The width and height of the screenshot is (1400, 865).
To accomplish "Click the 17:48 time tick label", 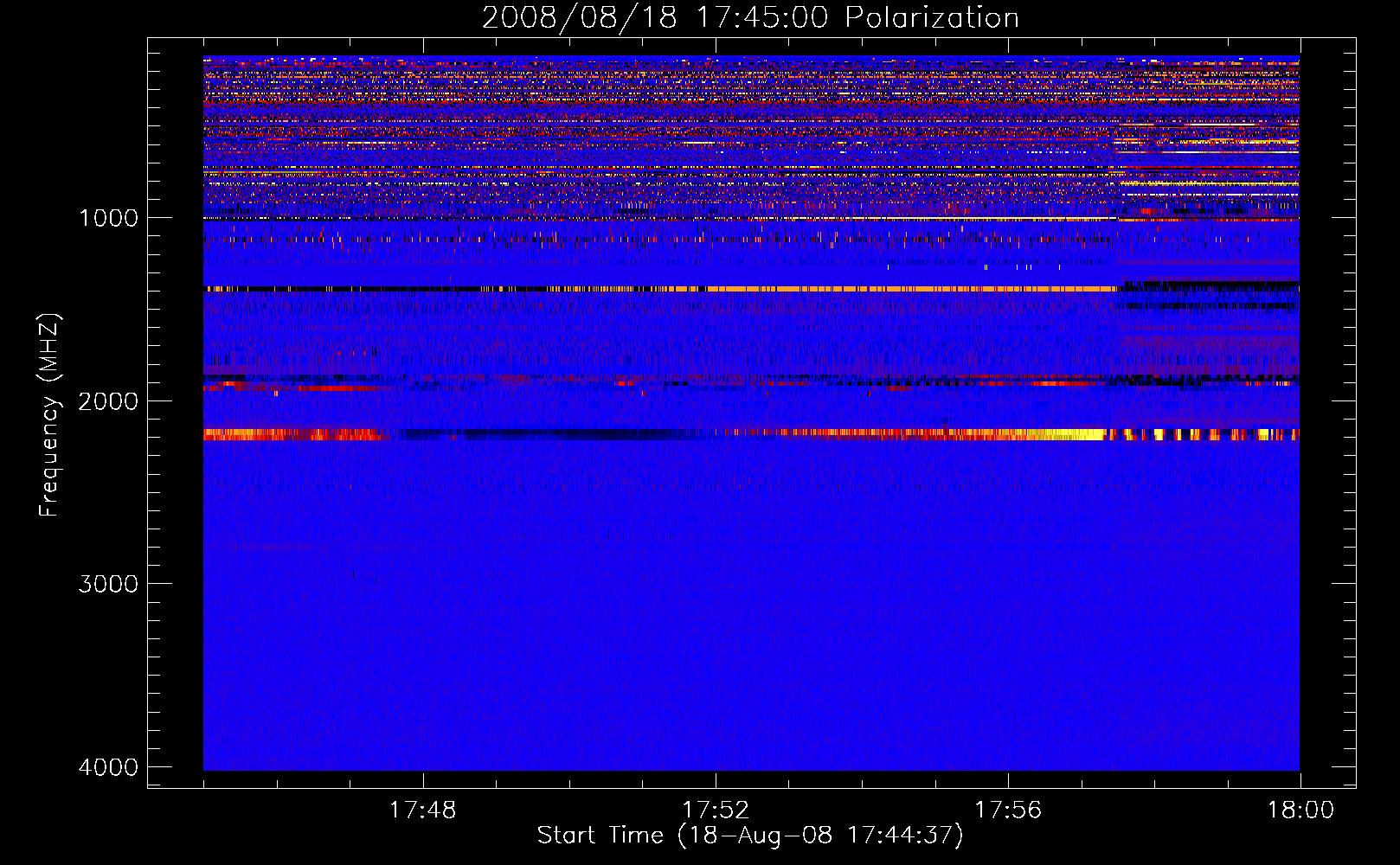I will click(422, 811).
